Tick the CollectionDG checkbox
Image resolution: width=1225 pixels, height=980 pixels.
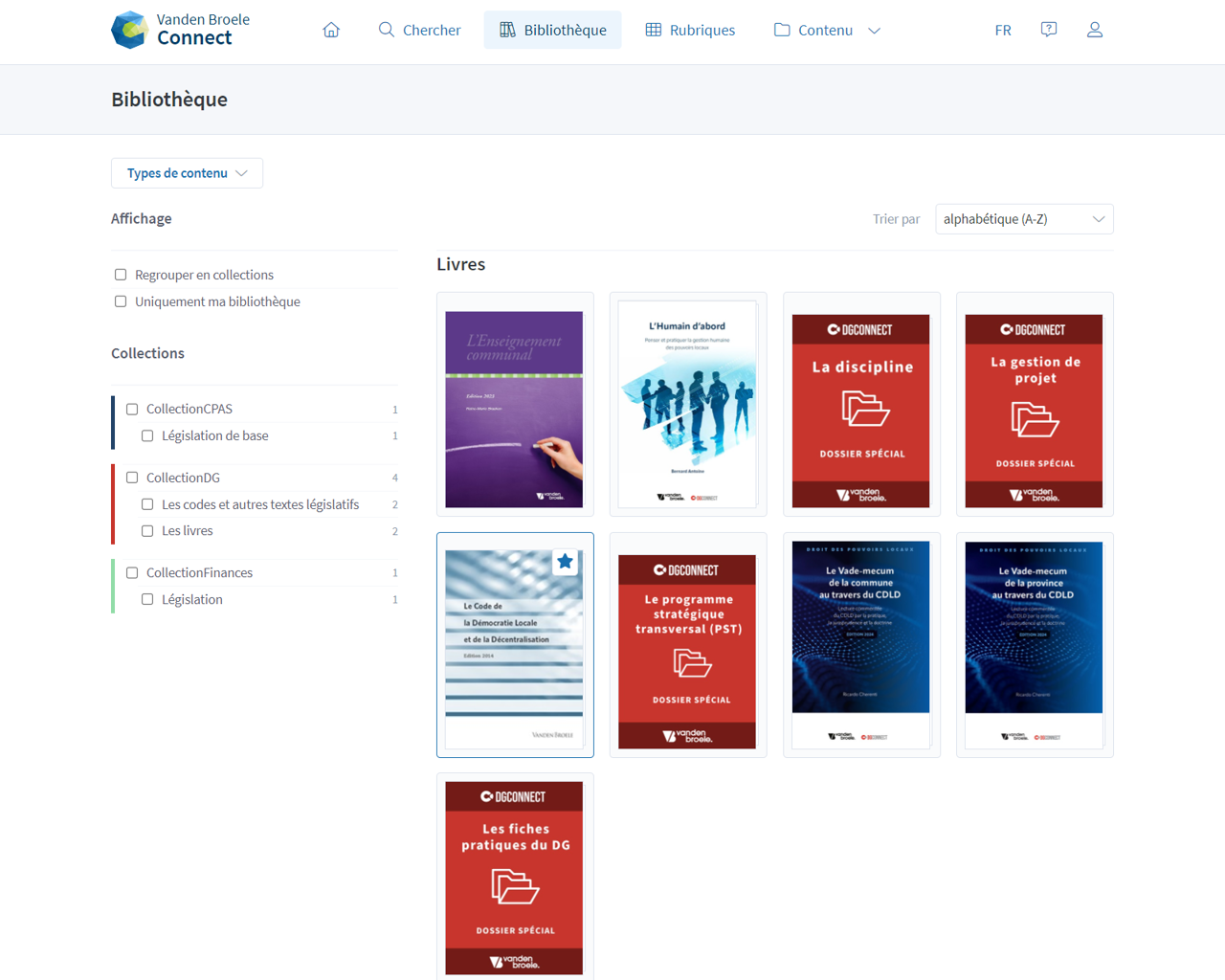(x=132, y=478)
